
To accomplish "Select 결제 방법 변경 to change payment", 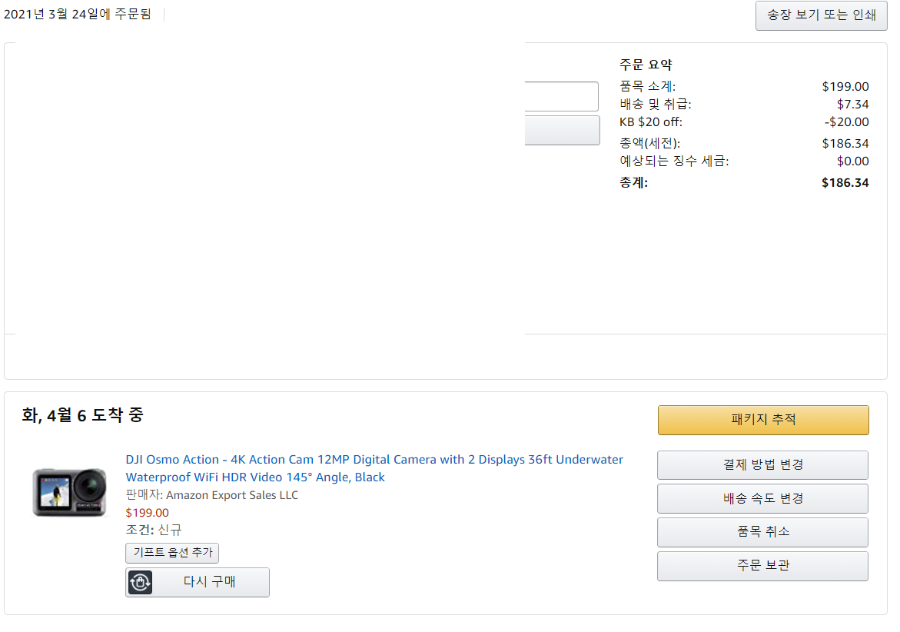I will [x=763, y=465].
